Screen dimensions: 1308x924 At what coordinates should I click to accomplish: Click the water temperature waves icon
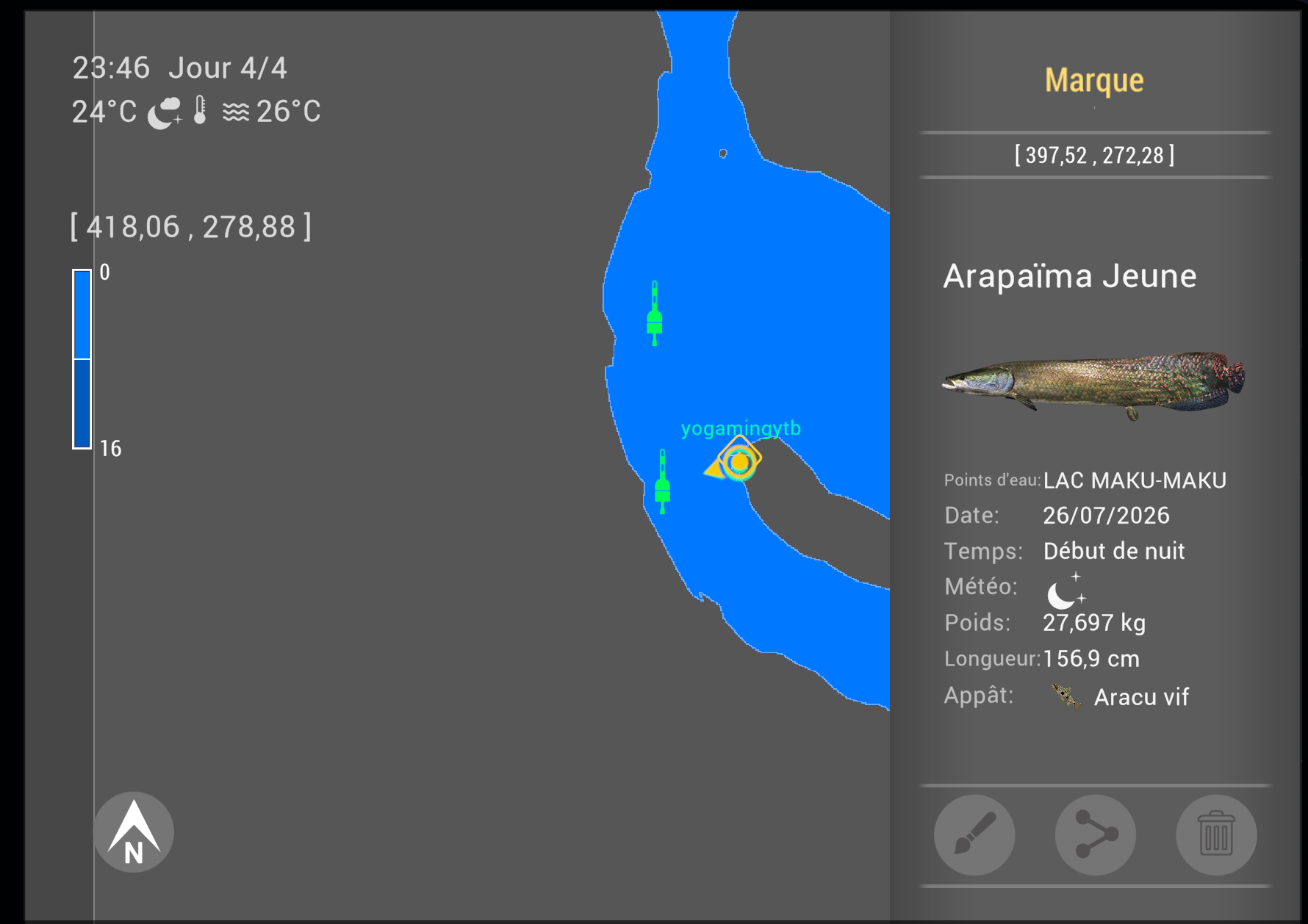coord(236,112)
